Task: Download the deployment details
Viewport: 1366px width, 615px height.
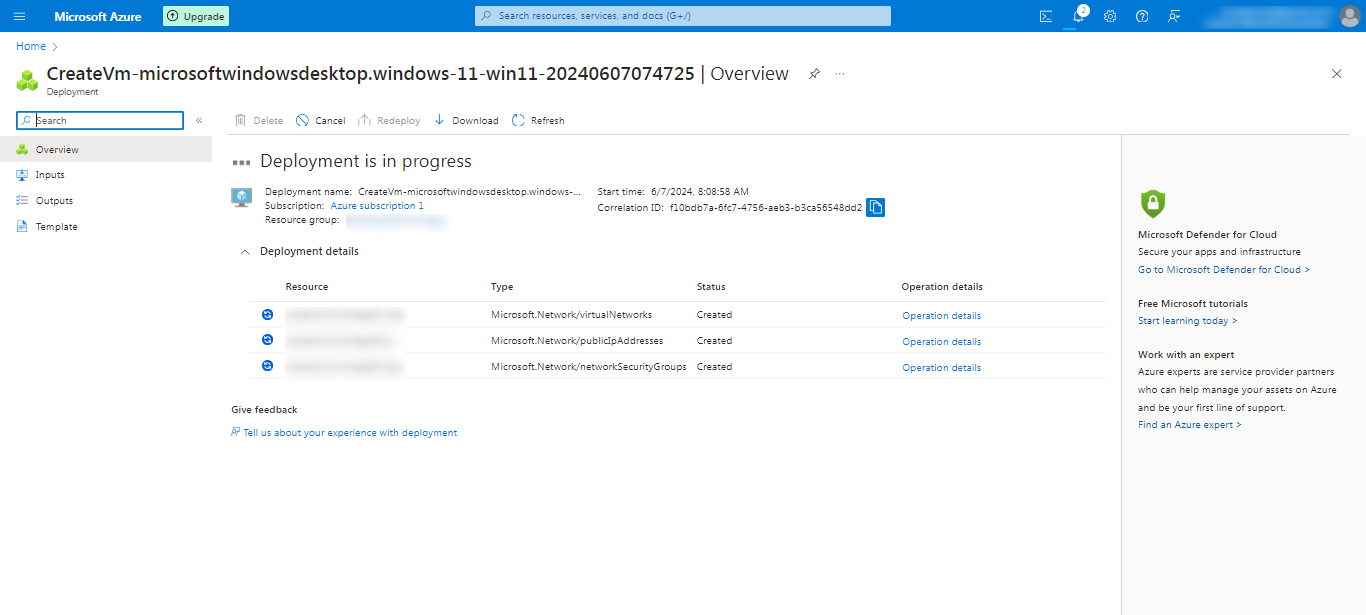Action: tap(466, 120)
